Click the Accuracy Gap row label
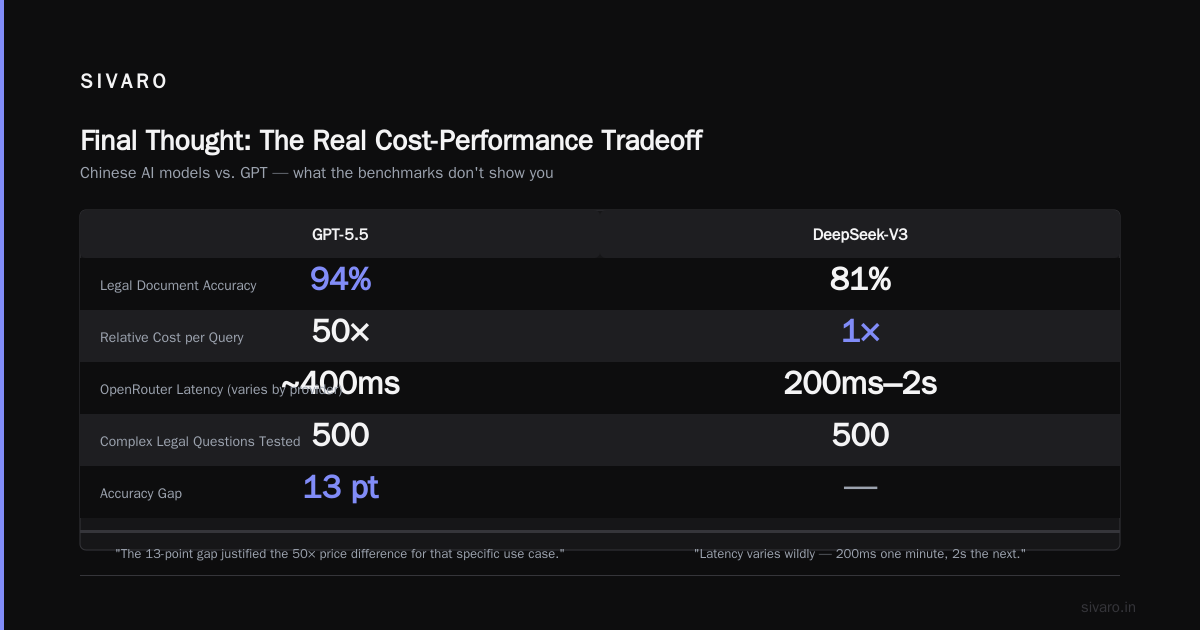1200x630 pixels. (141, 494)
